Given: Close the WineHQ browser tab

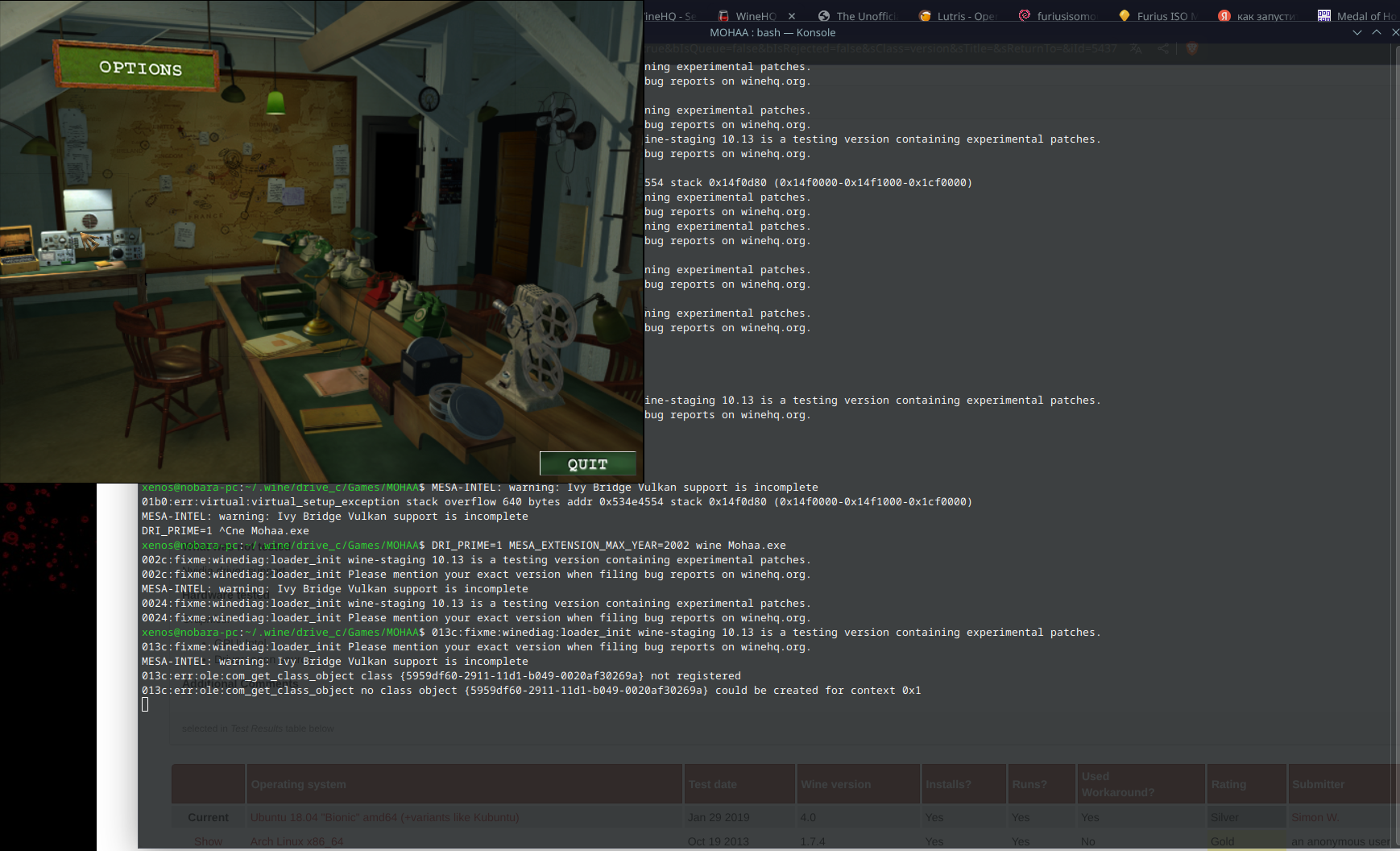Looking at the screenshot, I should click(x=792, y=16).
